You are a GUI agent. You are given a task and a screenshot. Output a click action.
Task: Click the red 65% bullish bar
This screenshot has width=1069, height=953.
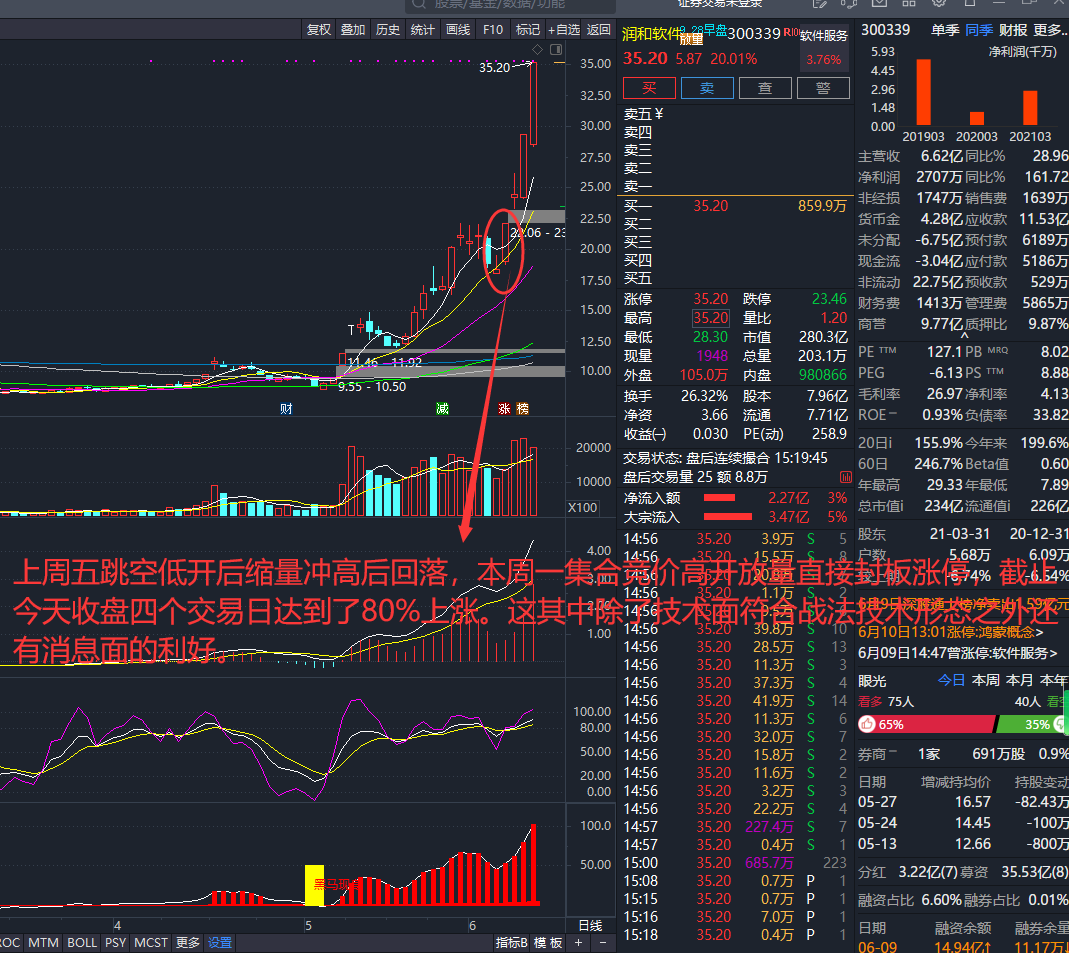tap(926, 724)
